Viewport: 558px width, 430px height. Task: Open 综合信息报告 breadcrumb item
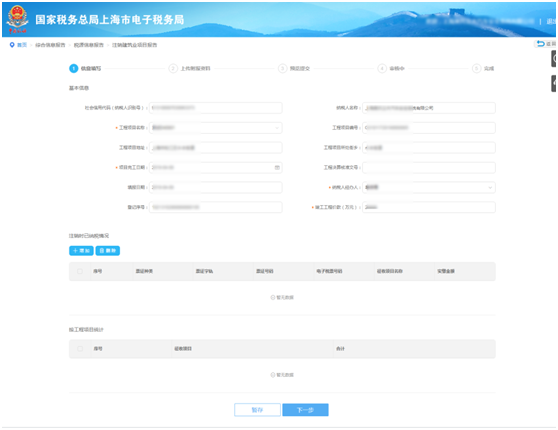[50, 45]
